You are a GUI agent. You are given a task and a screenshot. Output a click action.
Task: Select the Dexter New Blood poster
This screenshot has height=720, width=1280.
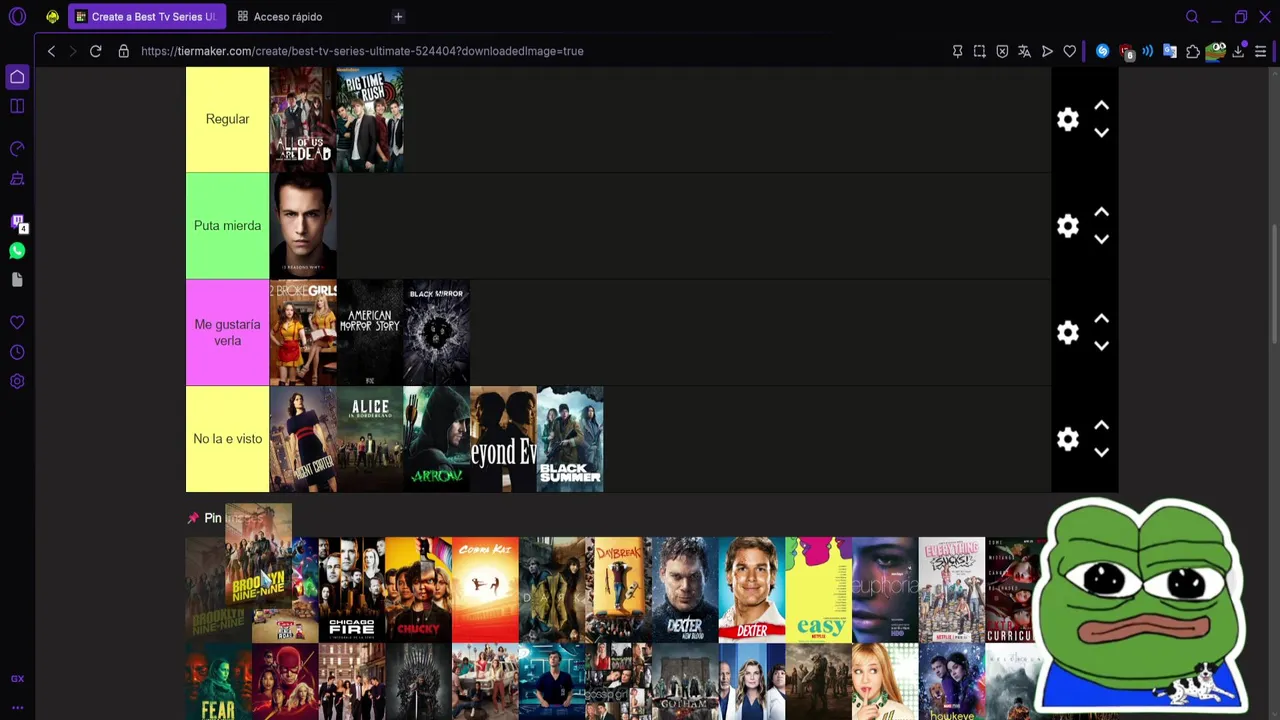pos(685,590)
